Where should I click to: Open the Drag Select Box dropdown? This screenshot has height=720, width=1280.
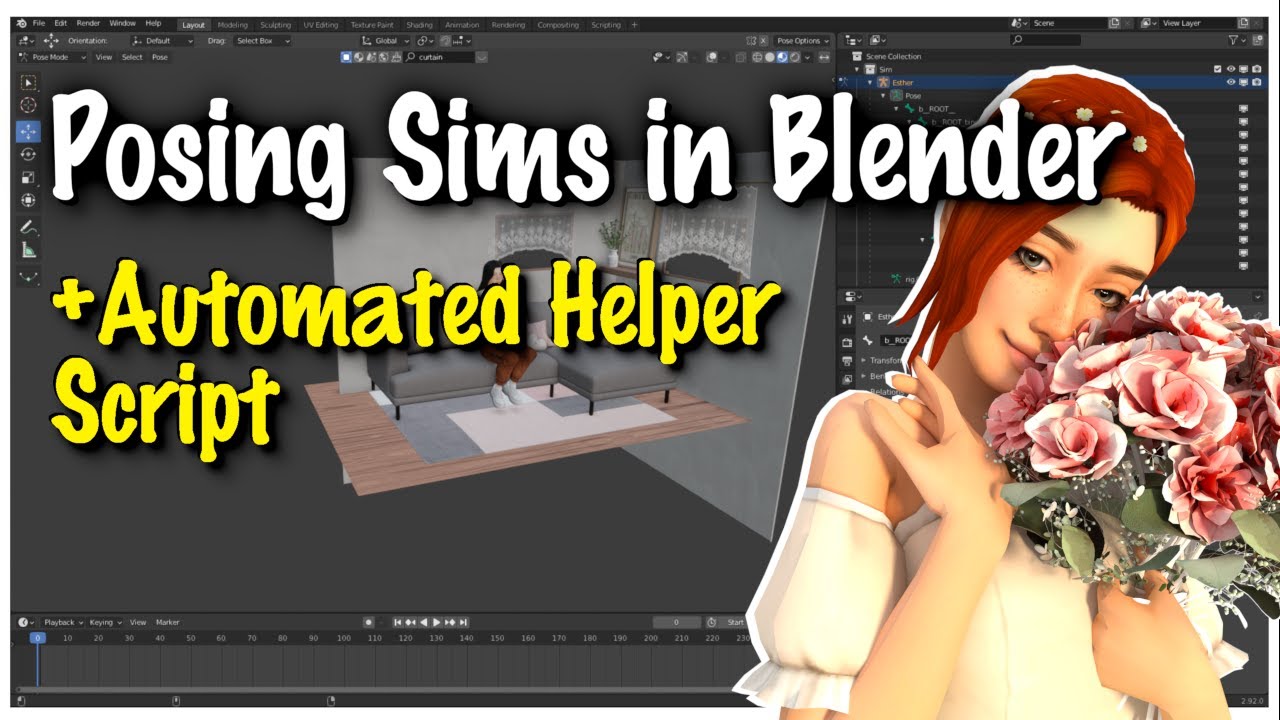(263, 41)
